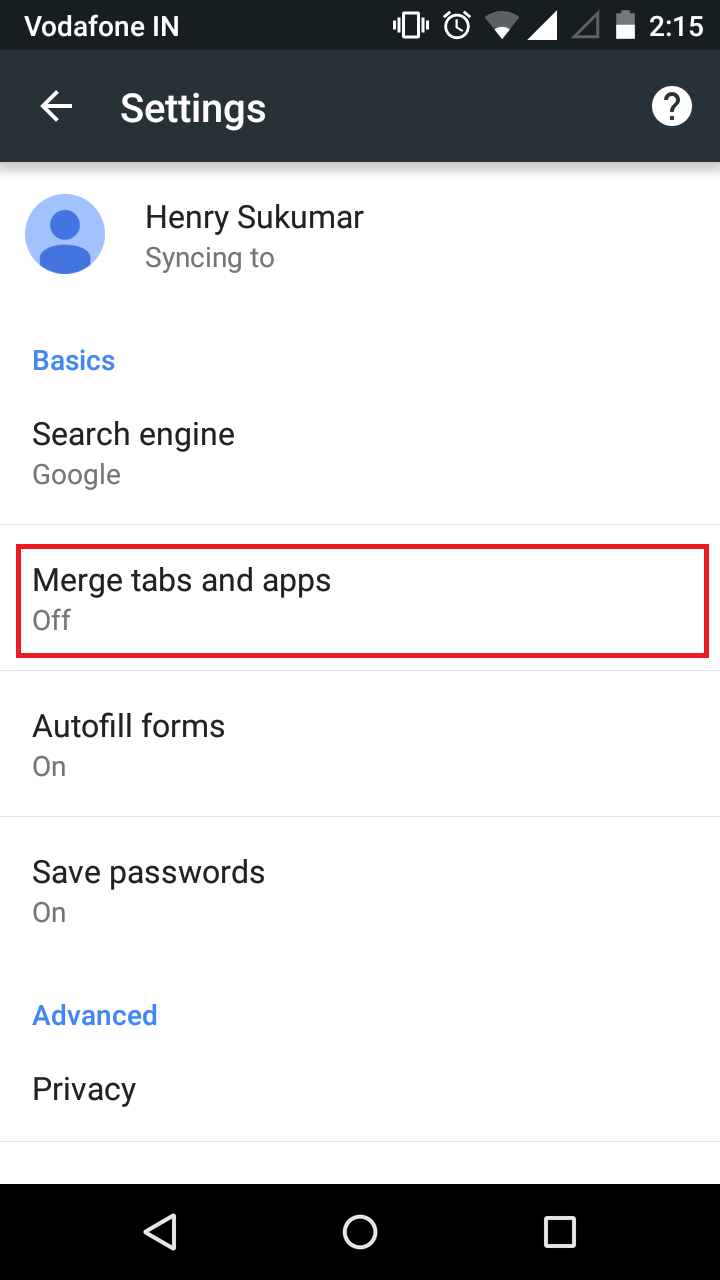The width and height of the screenshot is (720, 1280).
Task: Open the Advanced section
Action: pyautogui.click(x=94, y=1014)
